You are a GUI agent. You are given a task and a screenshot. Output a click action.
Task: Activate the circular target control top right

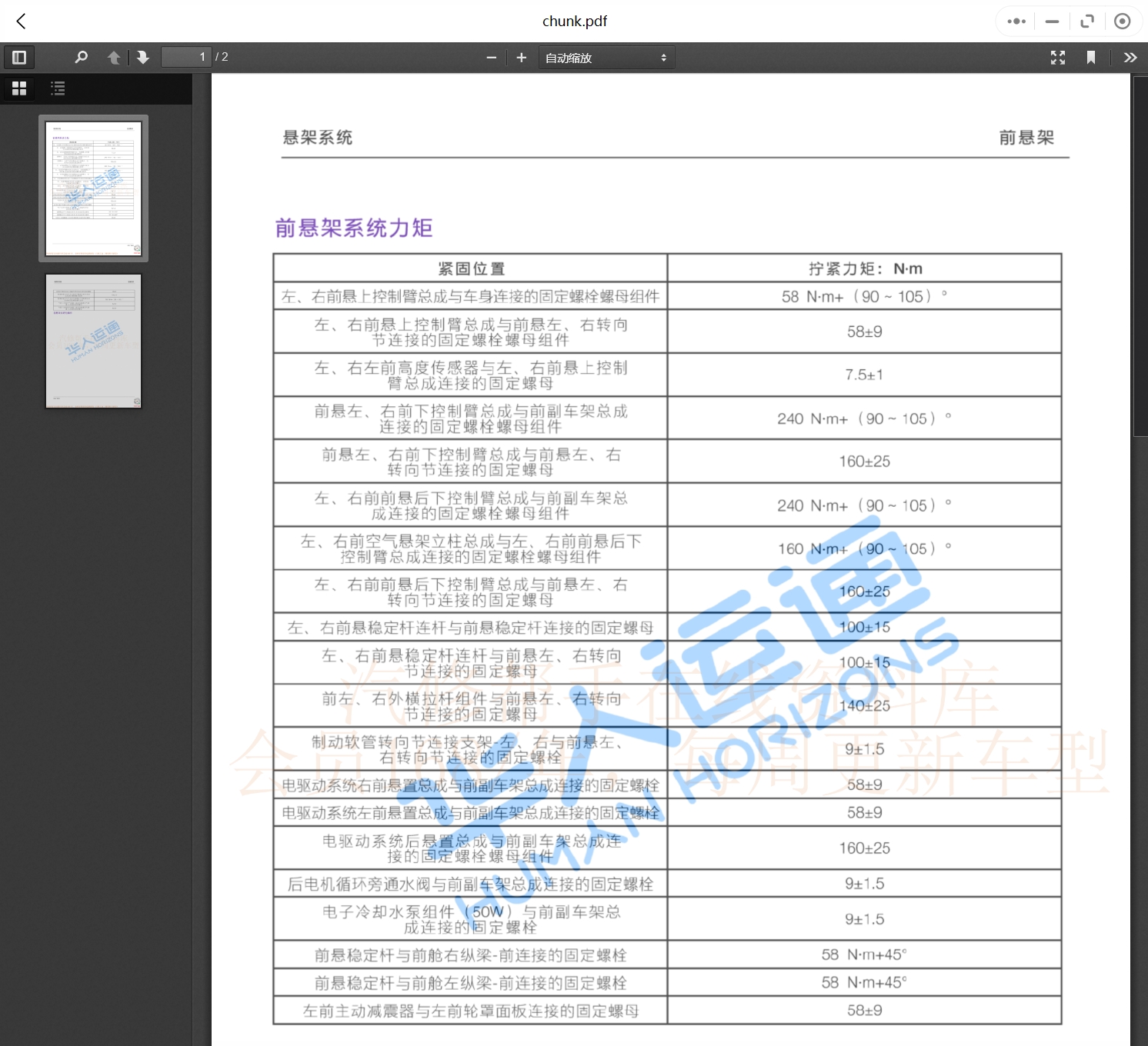point(1123,21)
